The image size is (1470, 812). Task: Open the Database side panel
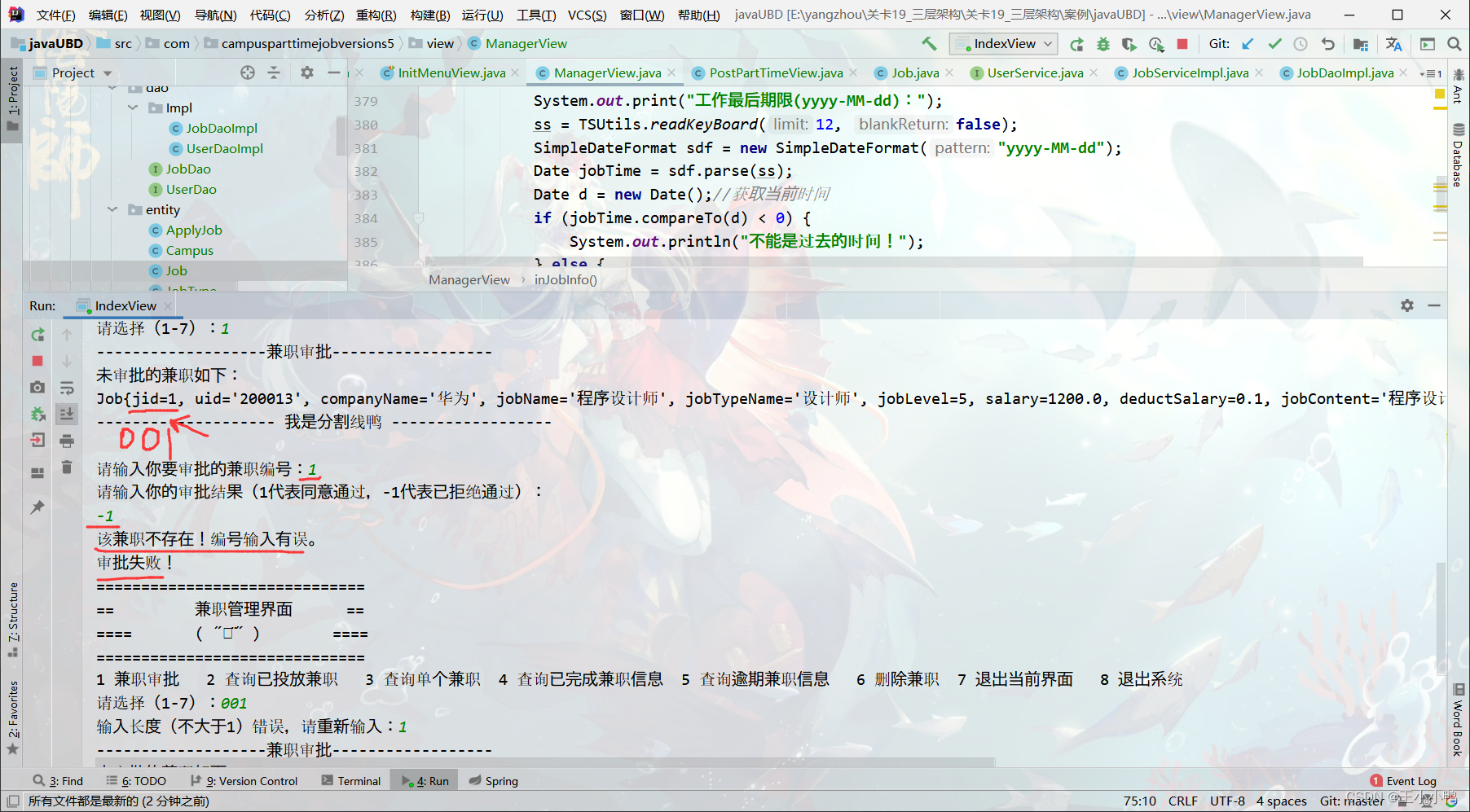tap(1458, 155)
